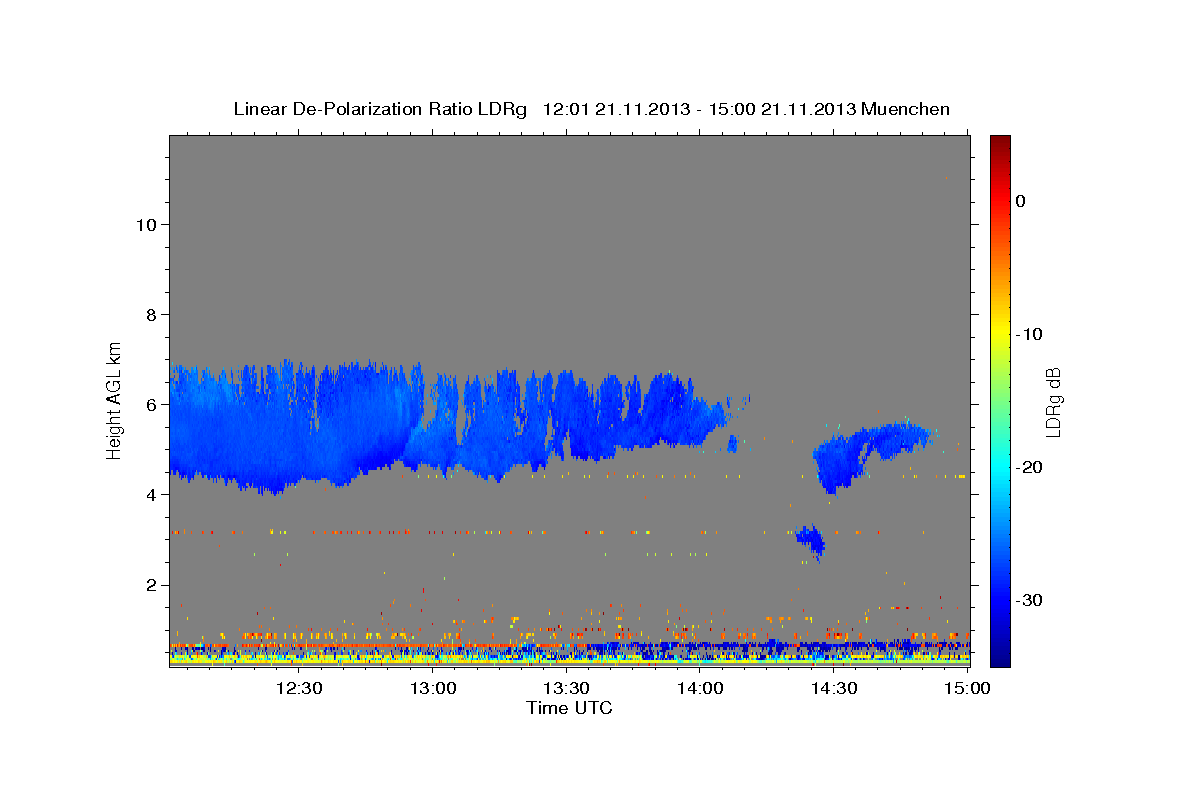Click the 'Height AGL km' axis label
The width and height of the screenshot is (1200, 800).
(115, 399)
